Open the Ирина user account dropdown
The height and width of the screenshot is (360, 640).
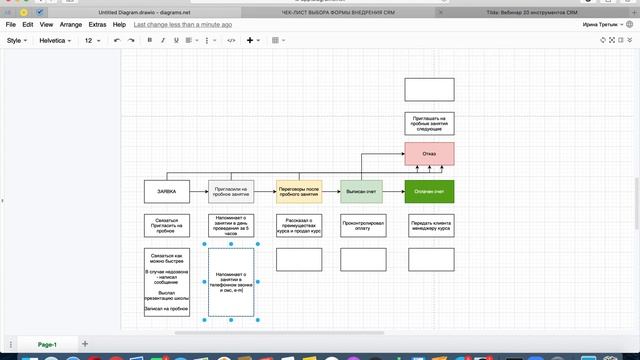tap(603, 24)
